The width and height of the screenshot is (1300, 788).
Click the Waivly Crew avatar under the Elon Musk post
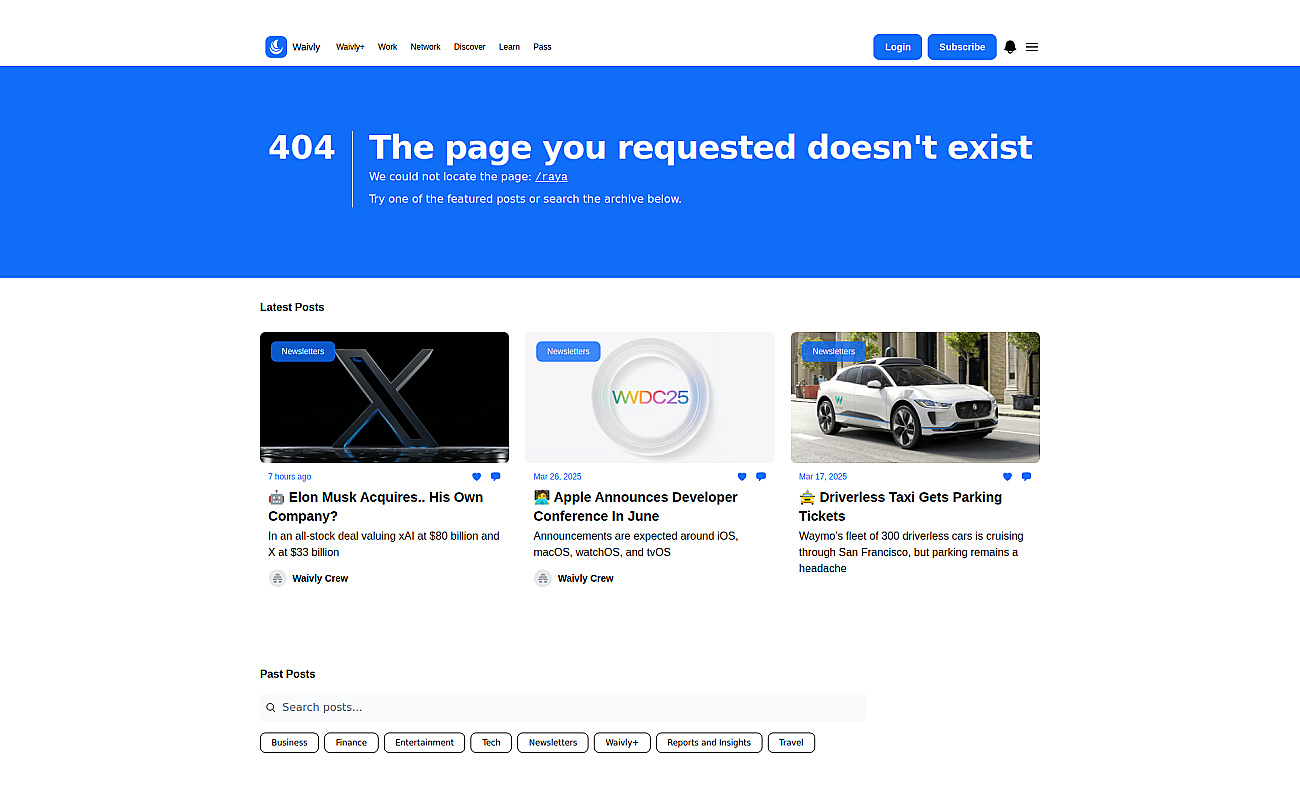(277, 578)
